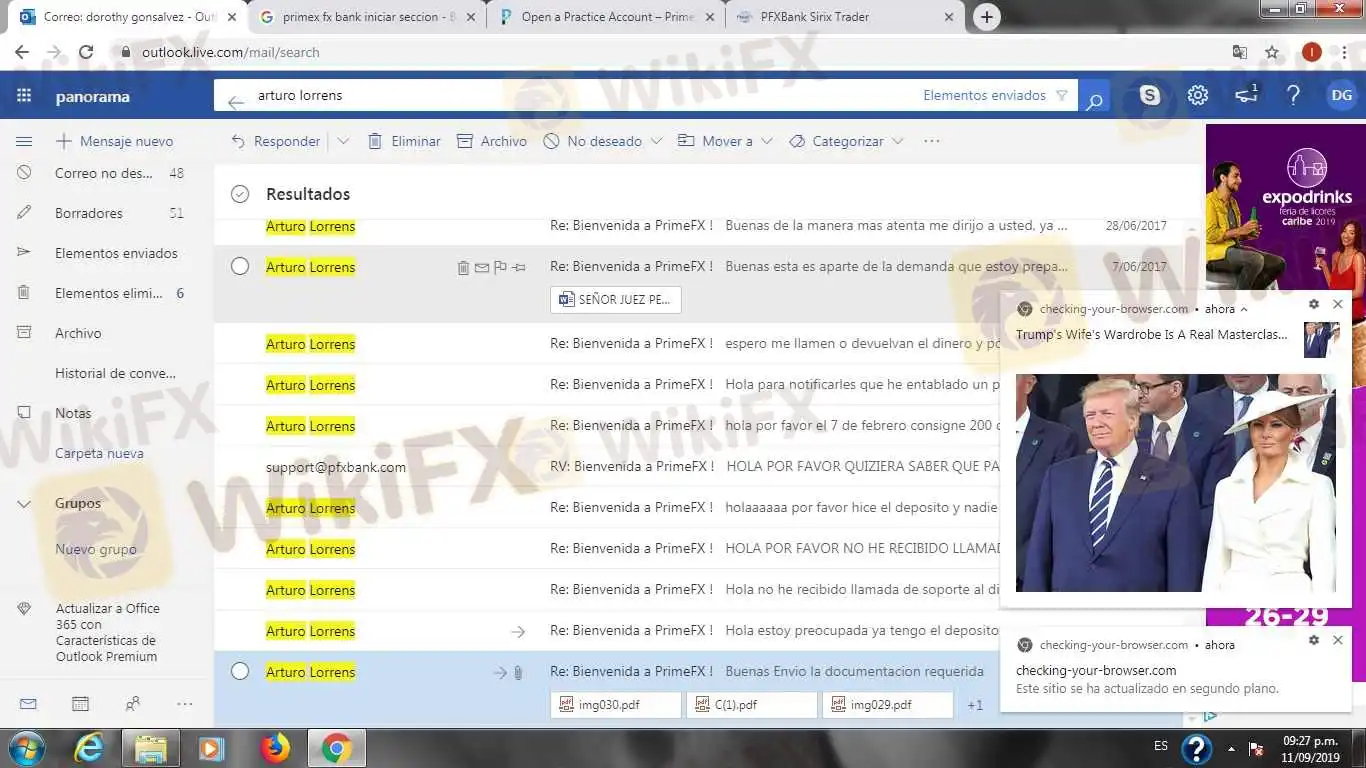Click the search magnifier button

point(1094,99)
